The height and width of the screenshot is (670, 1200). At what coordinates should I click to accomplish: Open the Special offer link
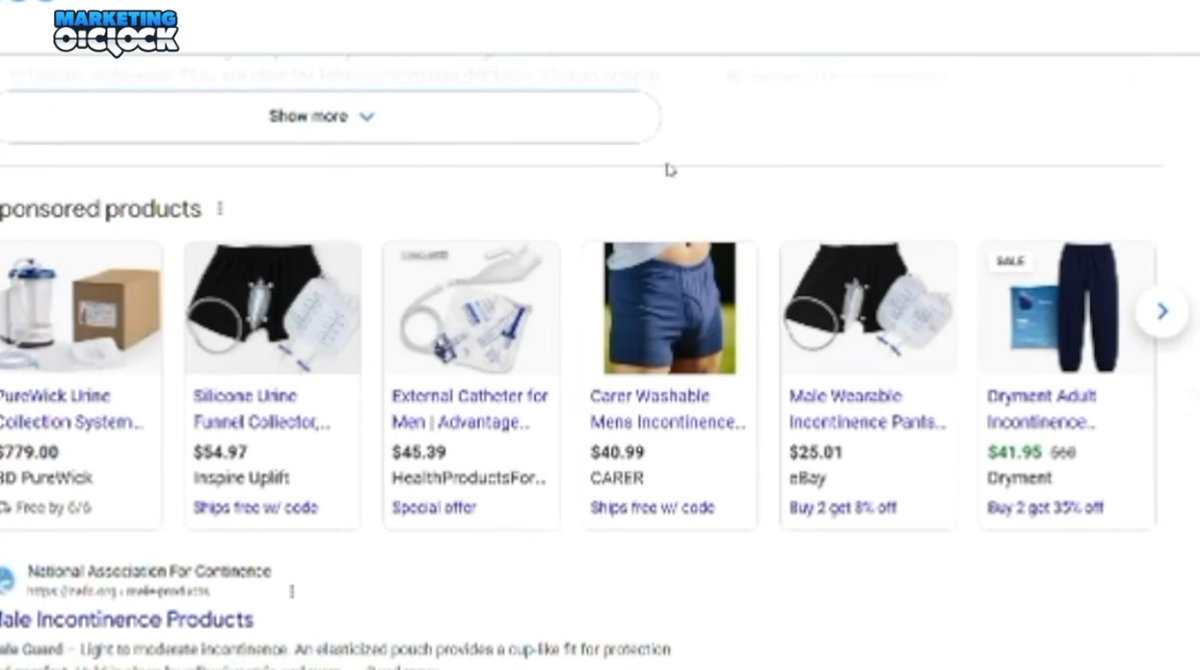434,507
